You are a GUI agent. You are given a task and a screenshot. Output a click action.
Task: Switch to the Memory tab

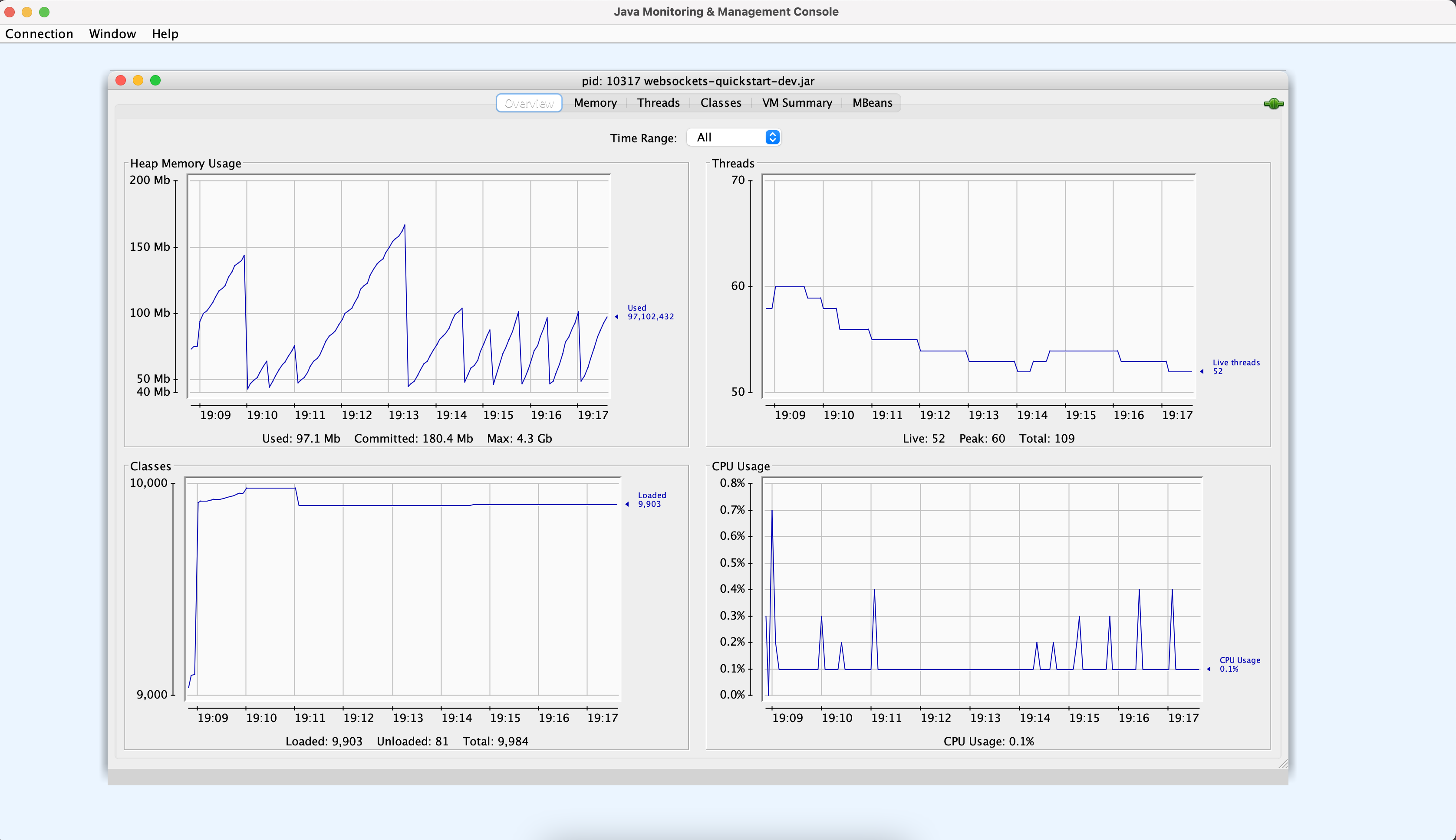595,103
